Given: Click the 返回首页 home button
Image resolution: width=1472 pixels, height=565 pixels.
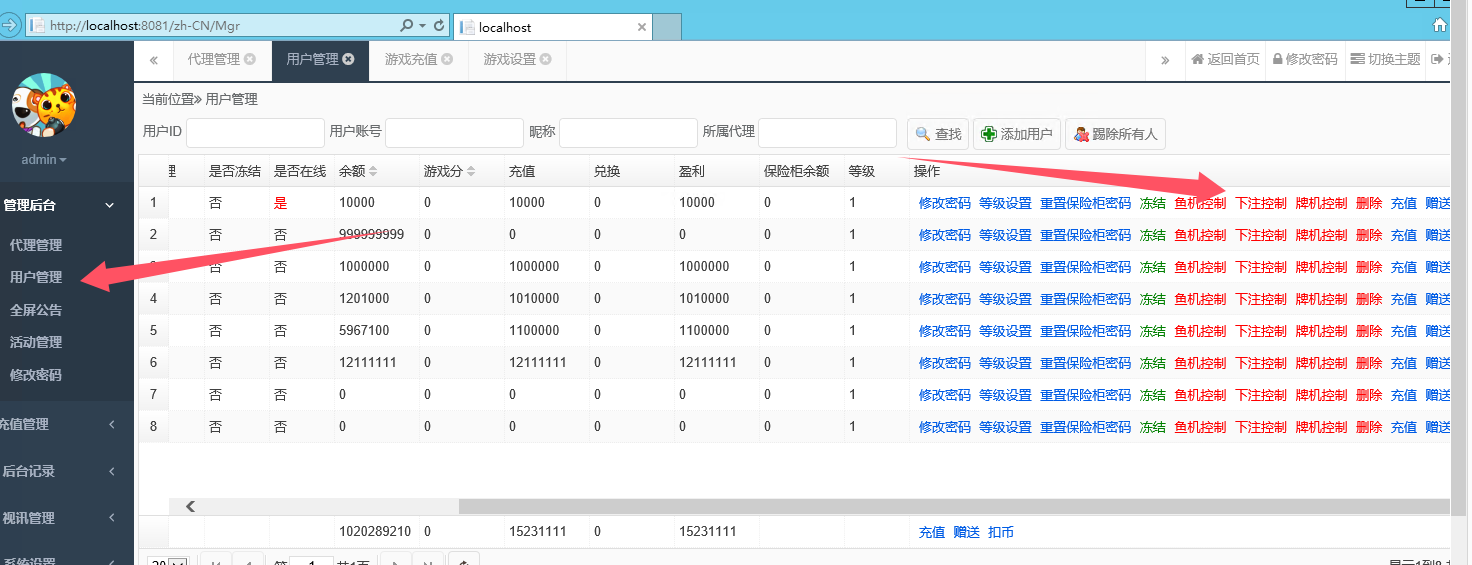Looking at the screenshot, I should click(1225, 59).
